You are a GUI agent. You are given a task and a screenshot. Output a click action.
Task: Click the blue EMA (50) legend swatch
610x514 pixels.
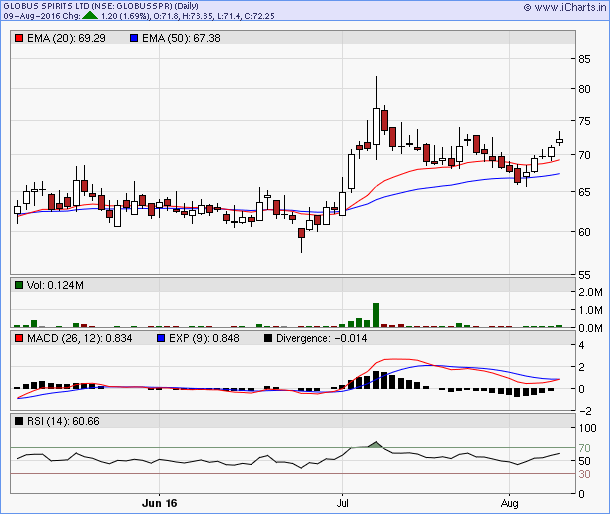point(134,38)
